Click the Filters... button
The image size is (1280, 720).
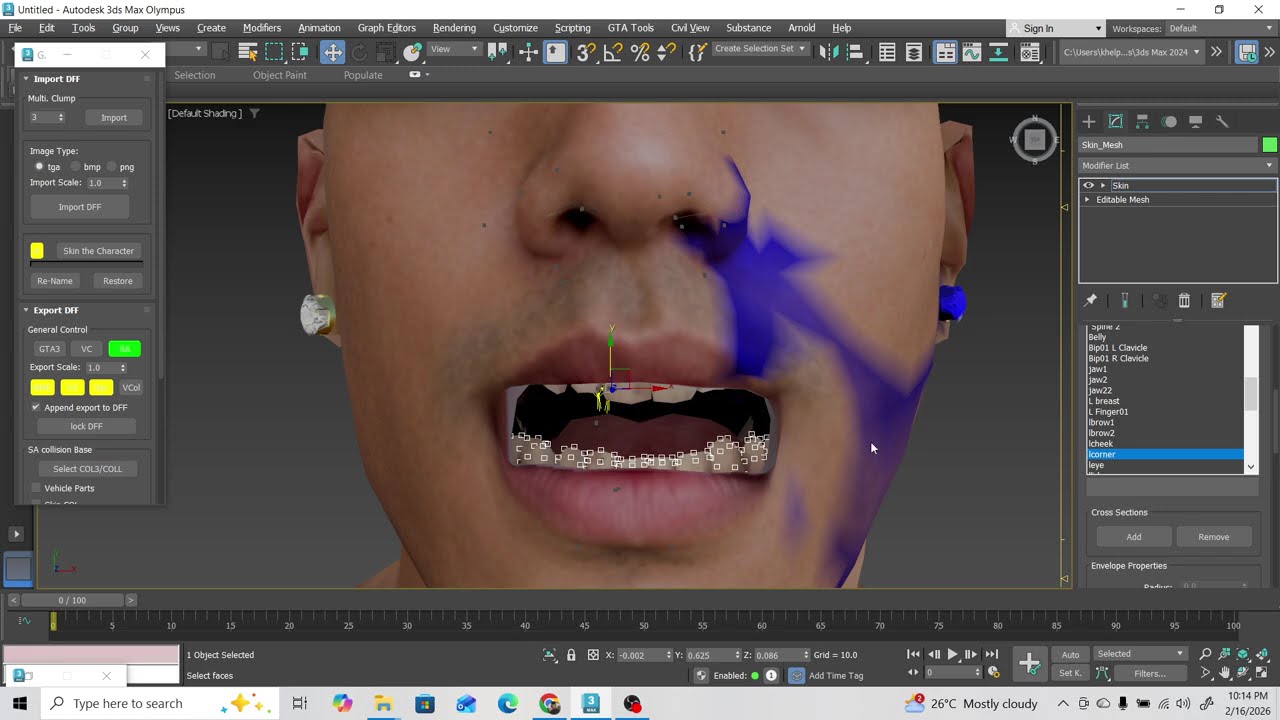(1149, 673)
